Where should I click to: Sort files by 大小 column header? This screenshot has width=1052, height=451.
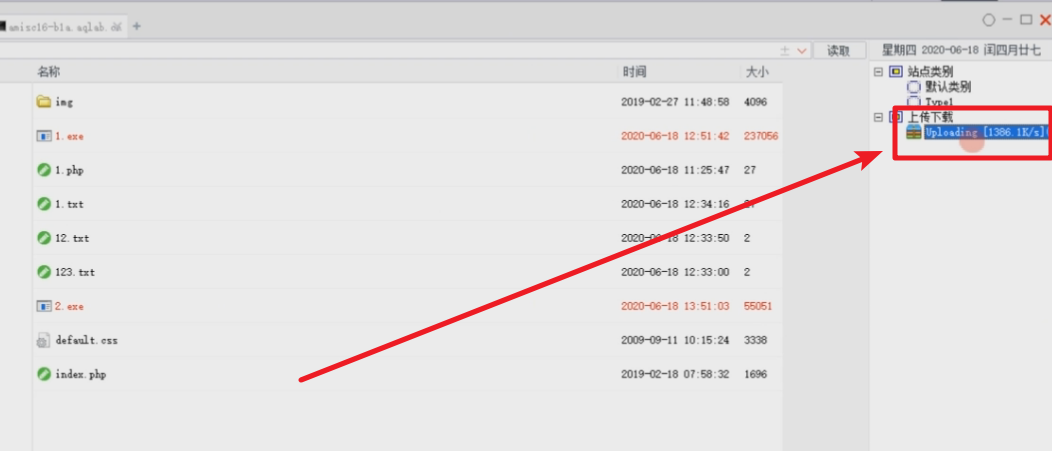[757, 72]
